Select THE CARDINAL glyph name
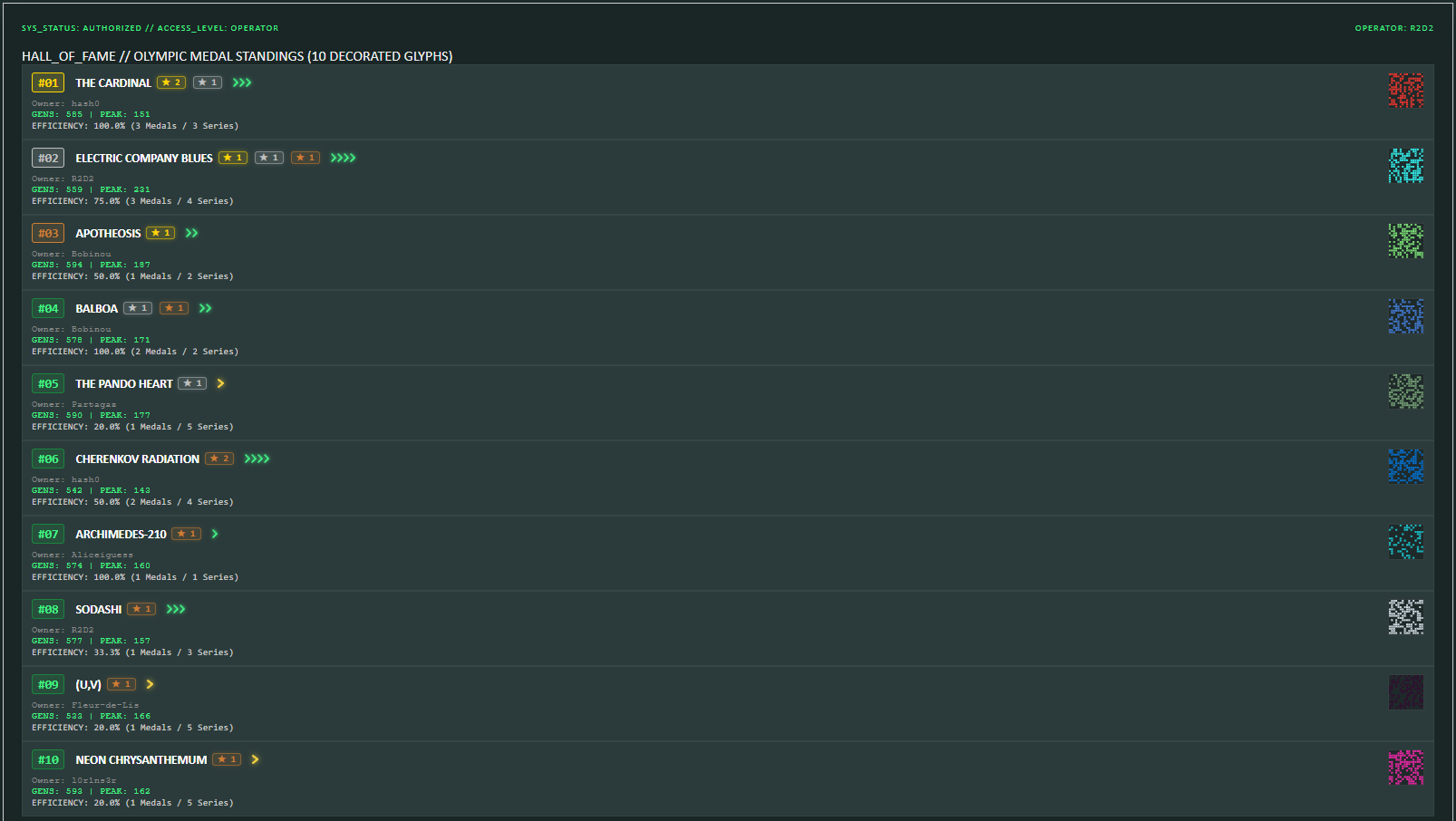 (113, 82)
